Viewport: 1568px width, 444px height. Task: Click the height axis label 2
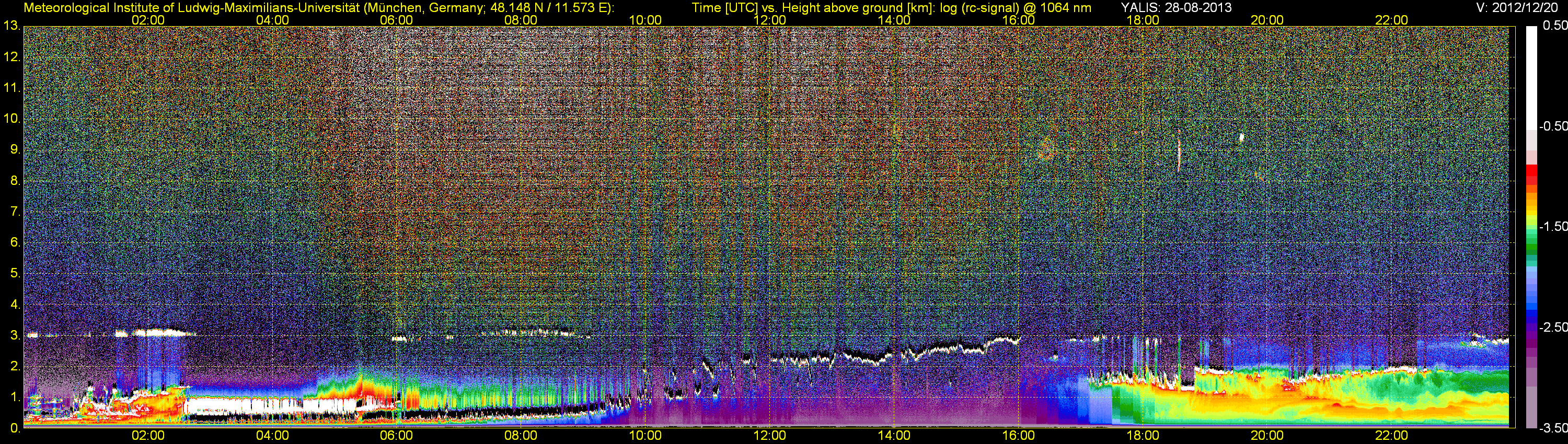pyautogui.click(x=15, y=366)
